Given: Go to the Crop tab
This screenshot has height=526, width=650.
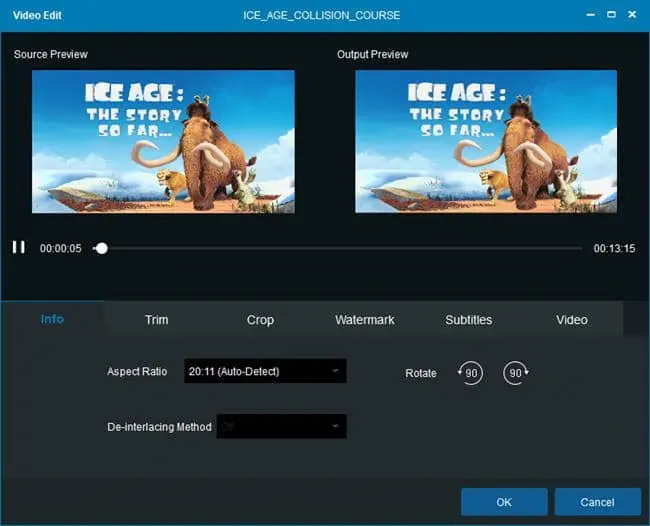Looking at the screenshot, I should point(260,320).
